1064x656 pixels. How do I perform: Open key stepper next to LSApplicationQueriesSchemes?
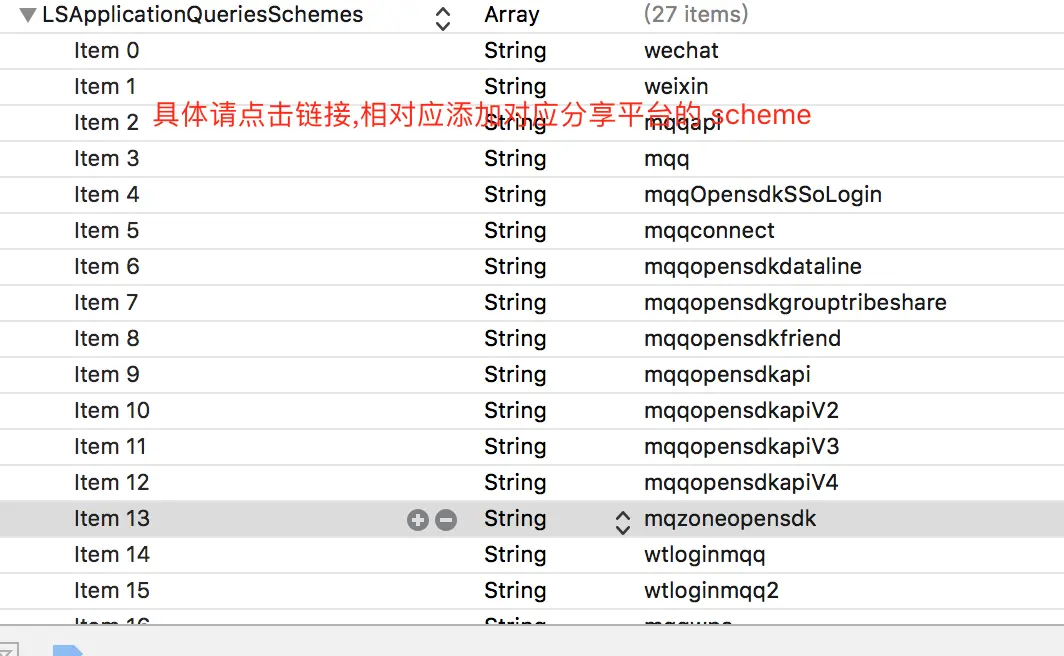[x=442, y=19]
